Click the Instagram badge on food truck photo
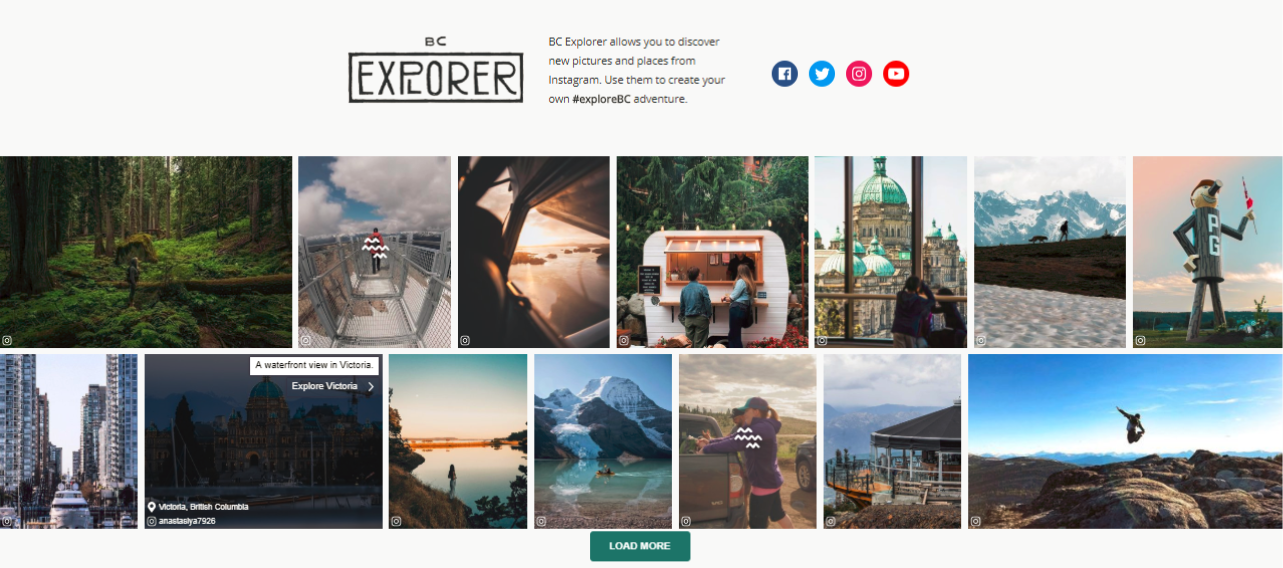The height and width of the screenshot is (568, 1283). [x=624, y=340]
